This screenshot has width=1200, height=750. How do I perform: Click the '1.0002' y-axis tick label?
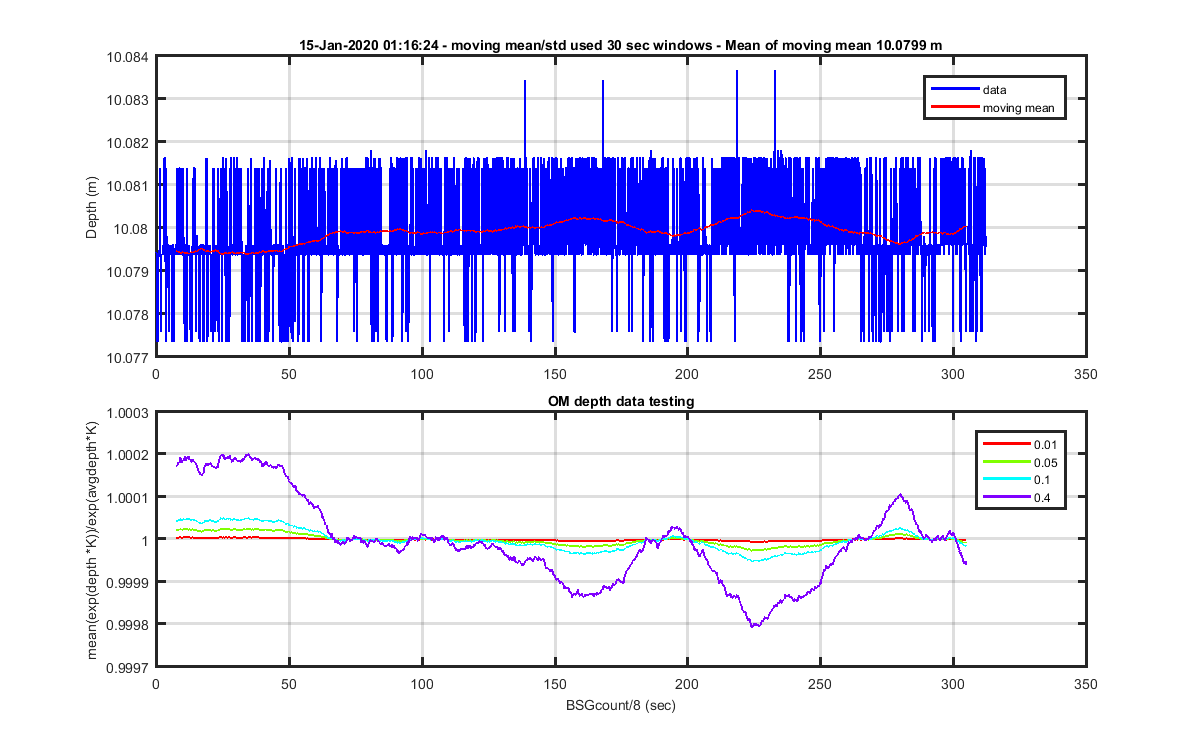point(127,454)
